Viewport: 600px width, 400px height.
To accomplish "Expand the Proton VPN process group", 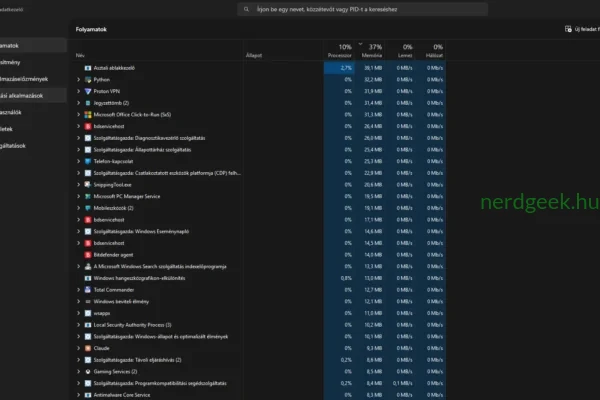I will click(78, 91).
